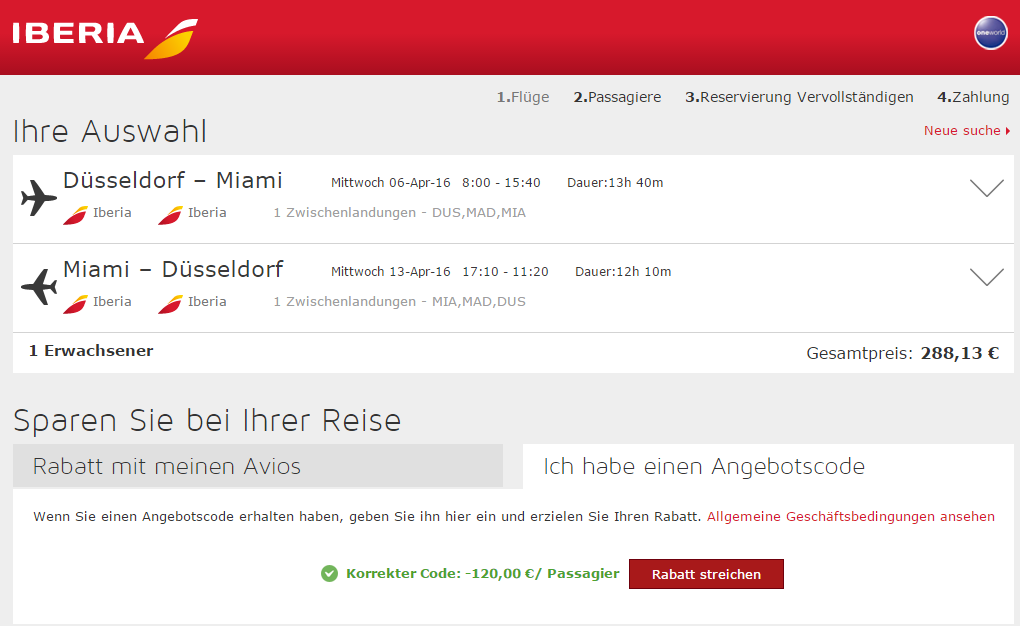Click the 8:00 - 15:40 flight times
The image size is (1020, 626).
(x=501, y=183)
